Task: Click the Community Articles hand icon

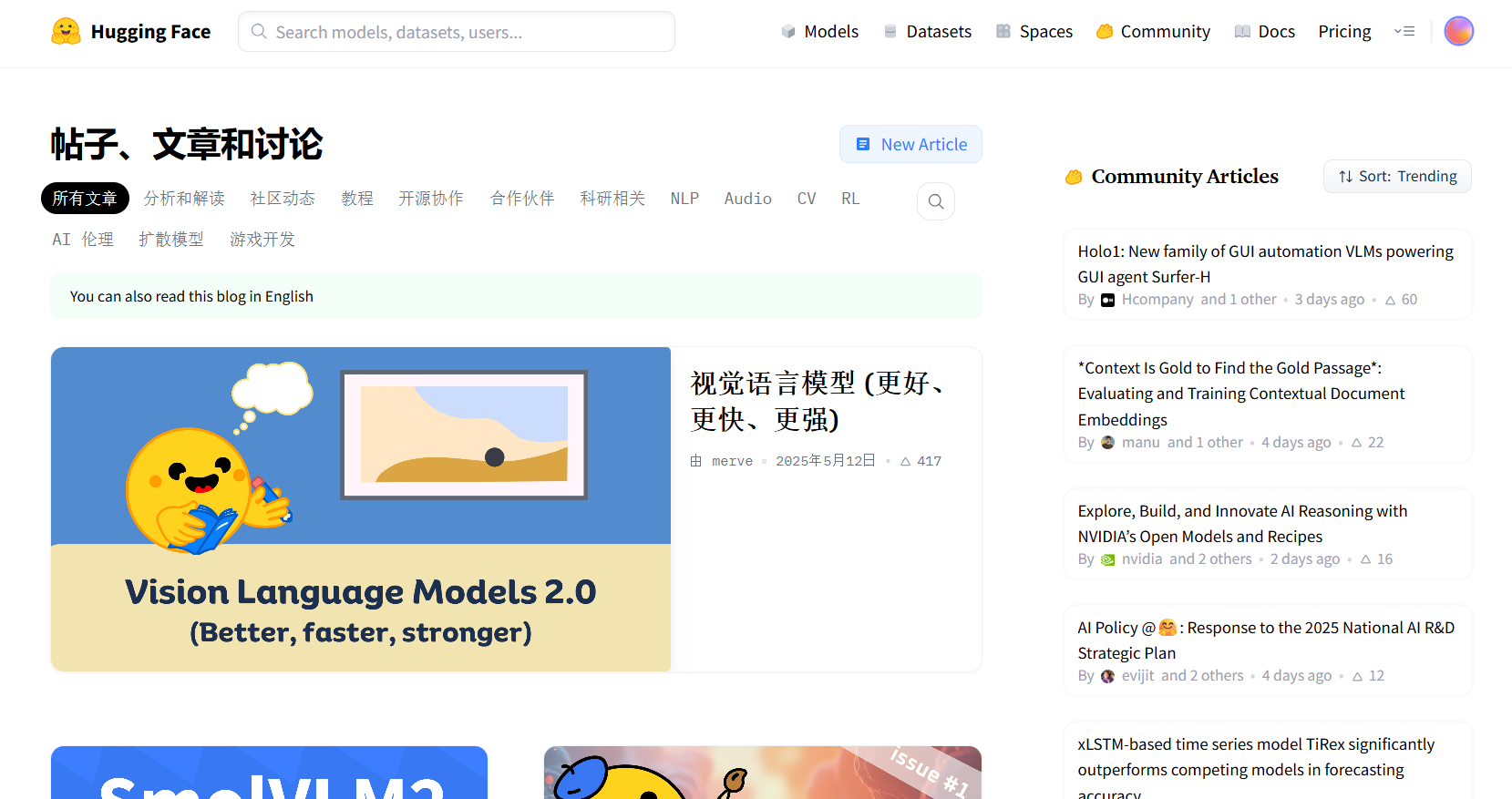Action: (x=1075, y=177)
